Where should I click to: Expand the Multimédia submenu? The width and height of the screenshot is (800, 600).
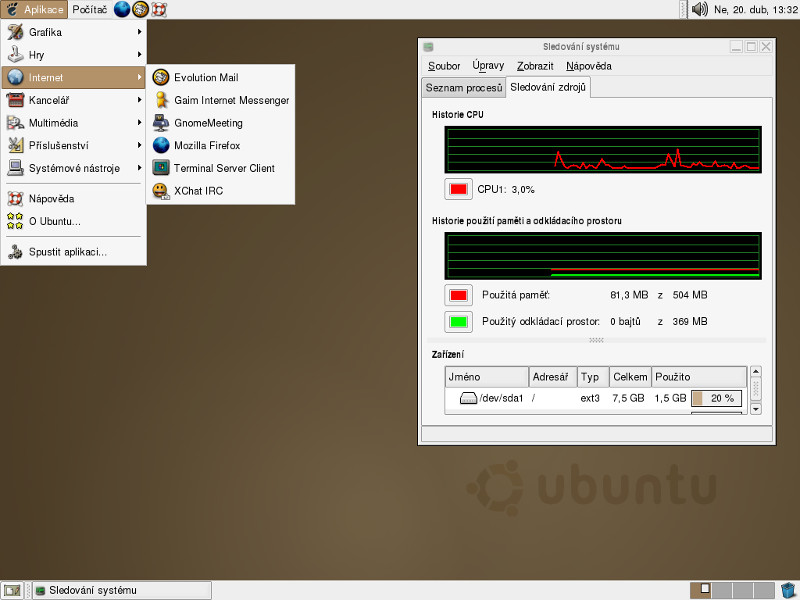point(74,123)
